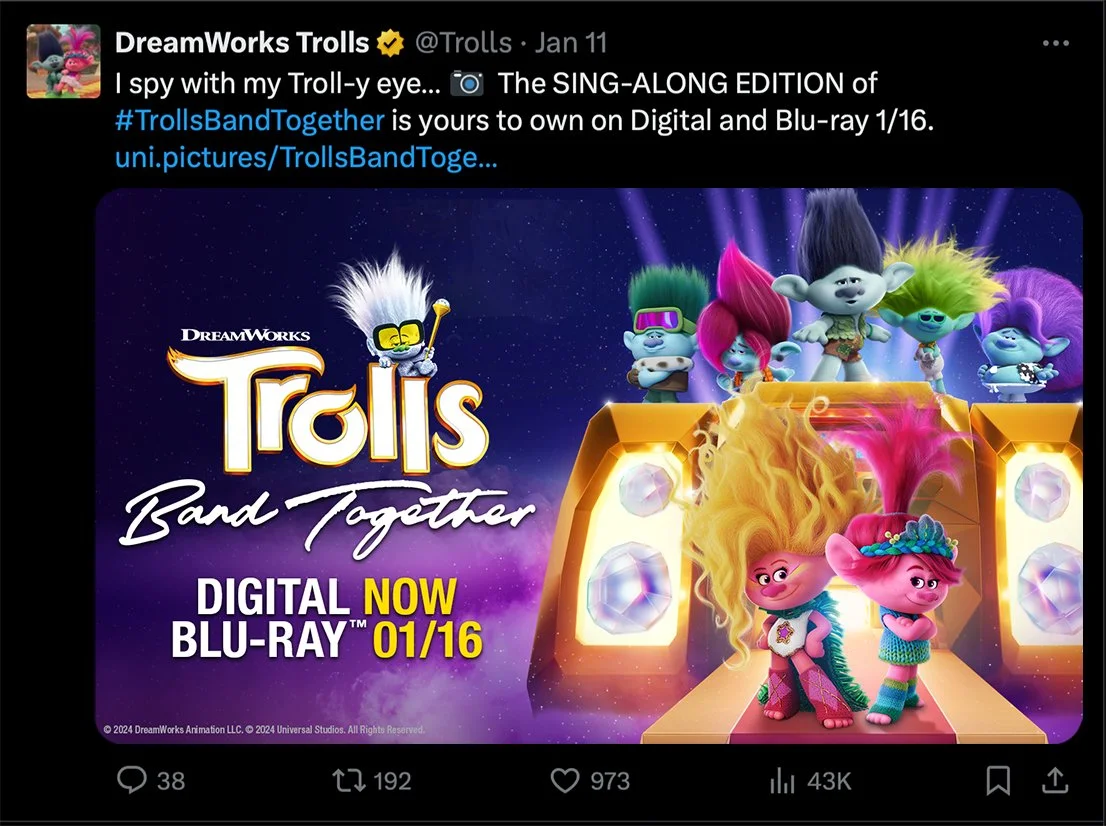Click the share upload arrow icon
Viewport: 1106px width, 826px height.
coord(1055,781)
